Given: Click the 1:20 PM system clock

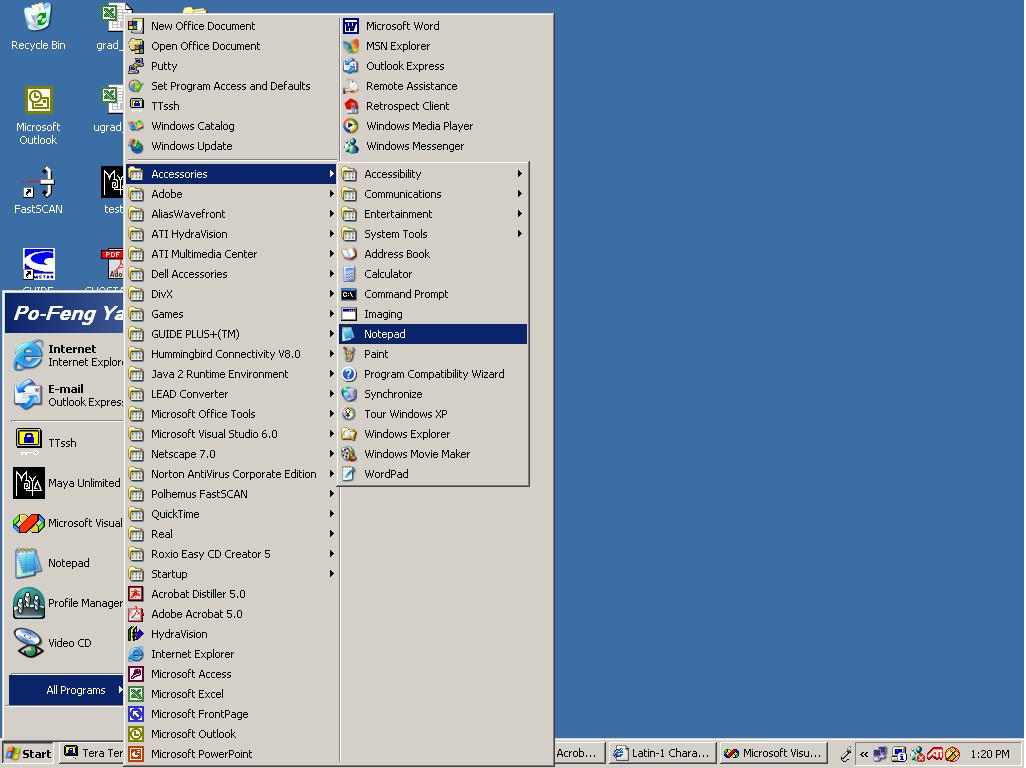Looking at the screenshot, I should pos(989,754).
